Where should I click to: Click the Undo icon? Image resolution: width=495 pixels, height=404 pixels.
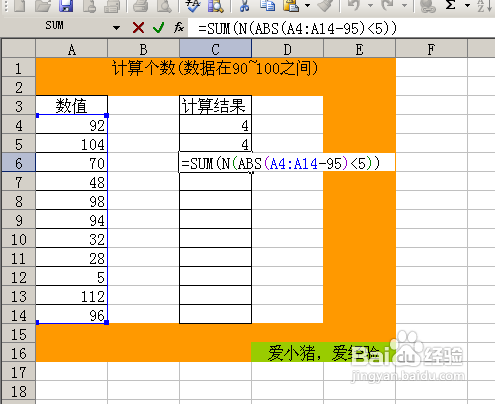tap(354, 5)
